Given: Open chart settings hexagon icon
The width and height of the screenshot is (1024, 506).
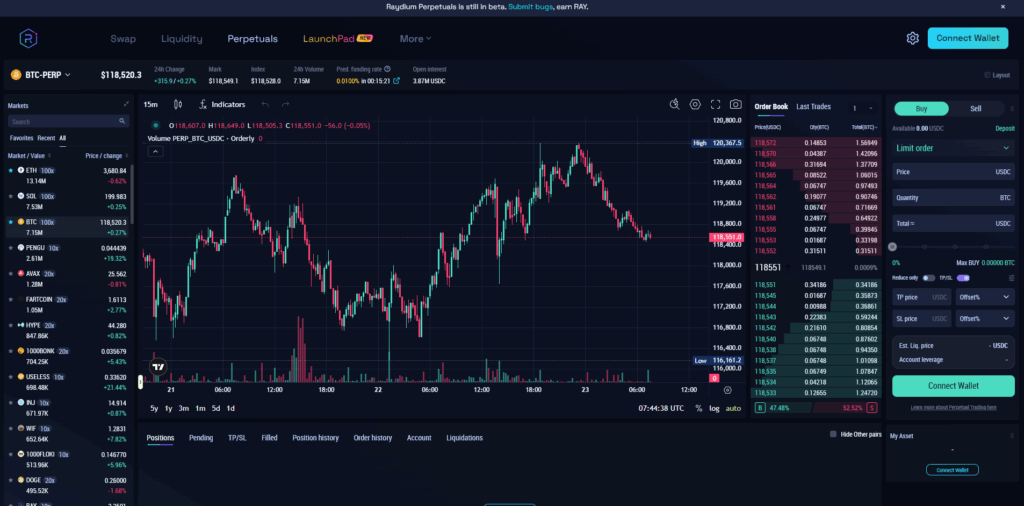Looking at the screenshot, I should [695, 104].
